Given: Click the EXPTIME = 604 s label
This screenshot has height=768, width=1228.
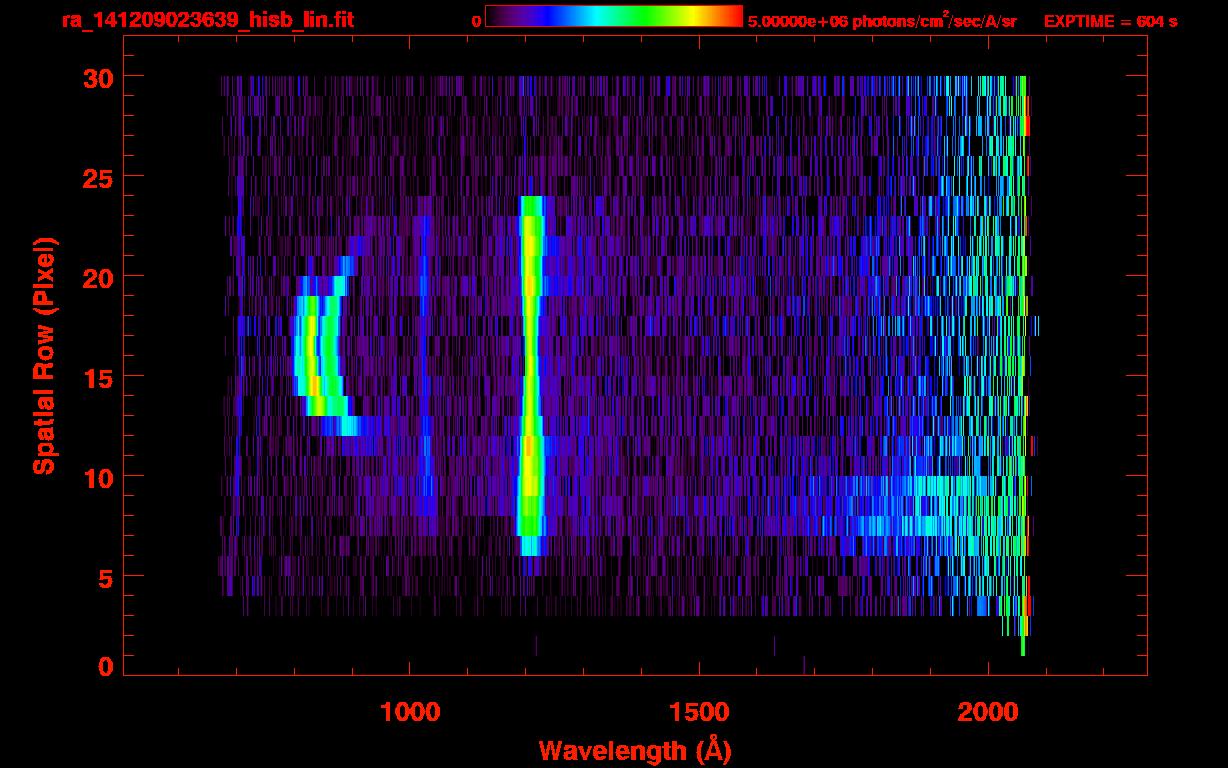Looking at the screenshot, I should [x=1110, y=21].
